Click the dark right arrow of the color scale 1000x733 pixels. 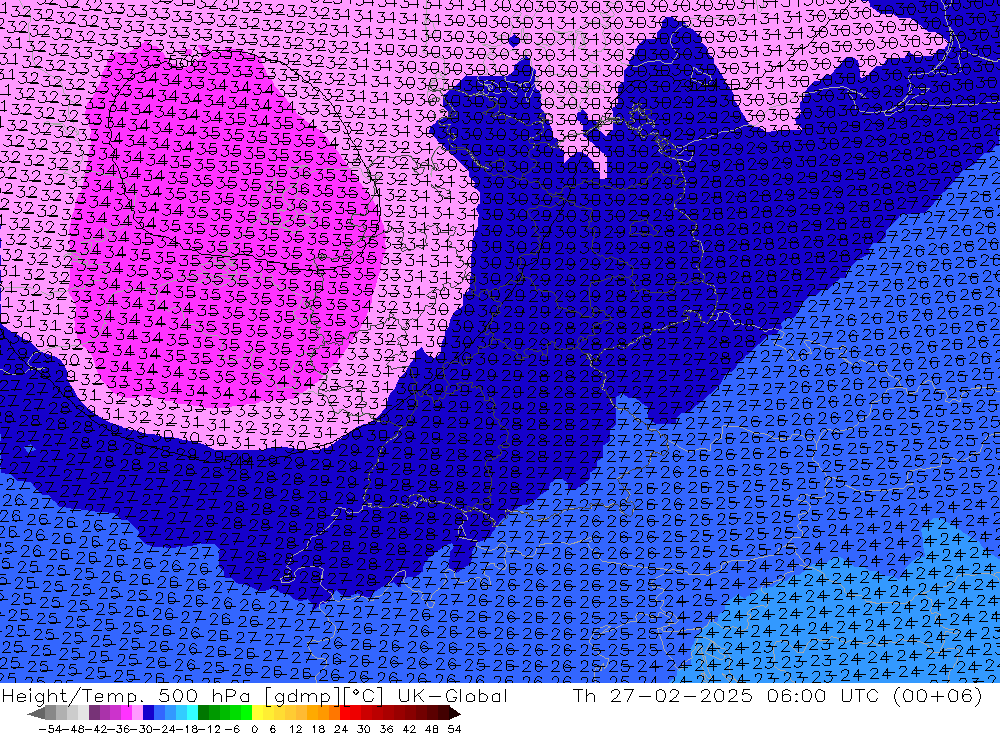click(x=454, y=713)
